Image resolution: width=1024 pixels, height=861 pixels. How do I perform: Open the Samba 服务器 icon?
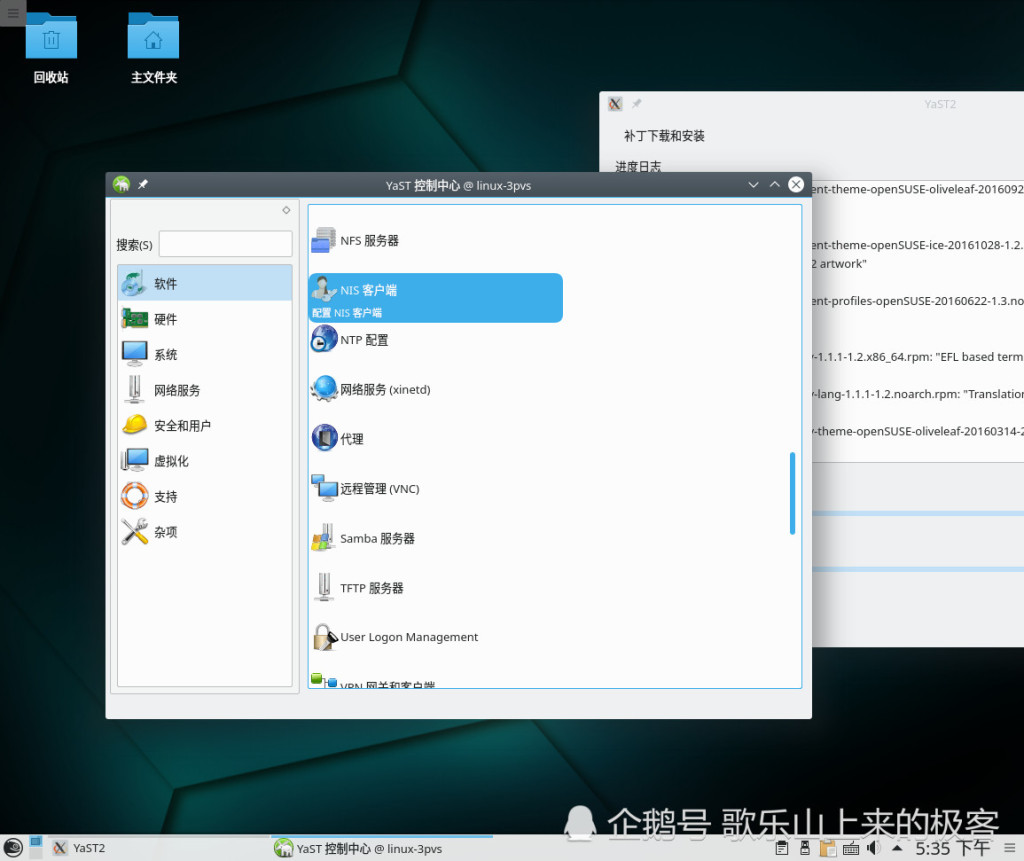coord(324,538)
